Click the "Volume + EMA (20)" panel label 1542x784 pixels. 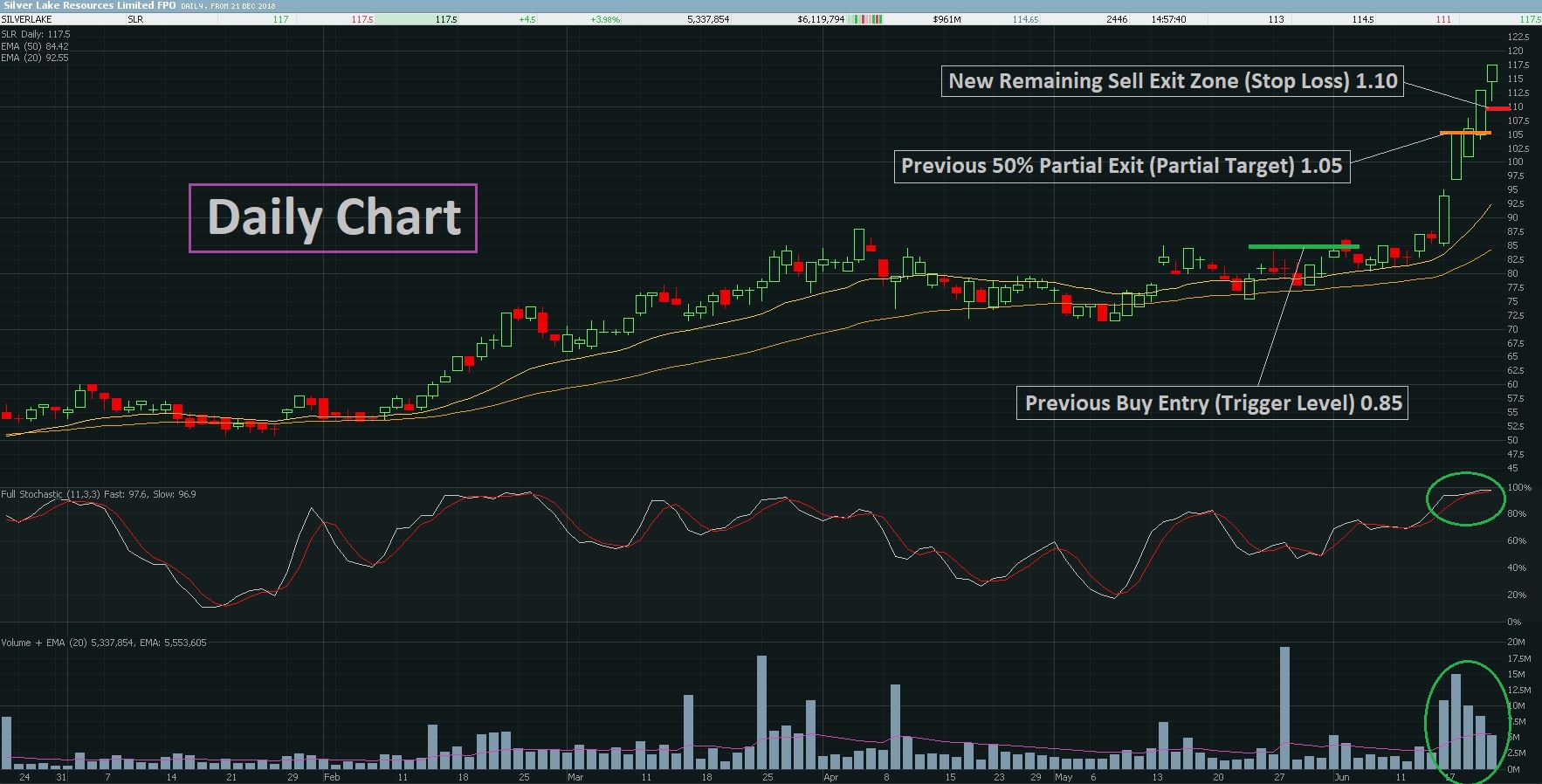tap(45, 643)
